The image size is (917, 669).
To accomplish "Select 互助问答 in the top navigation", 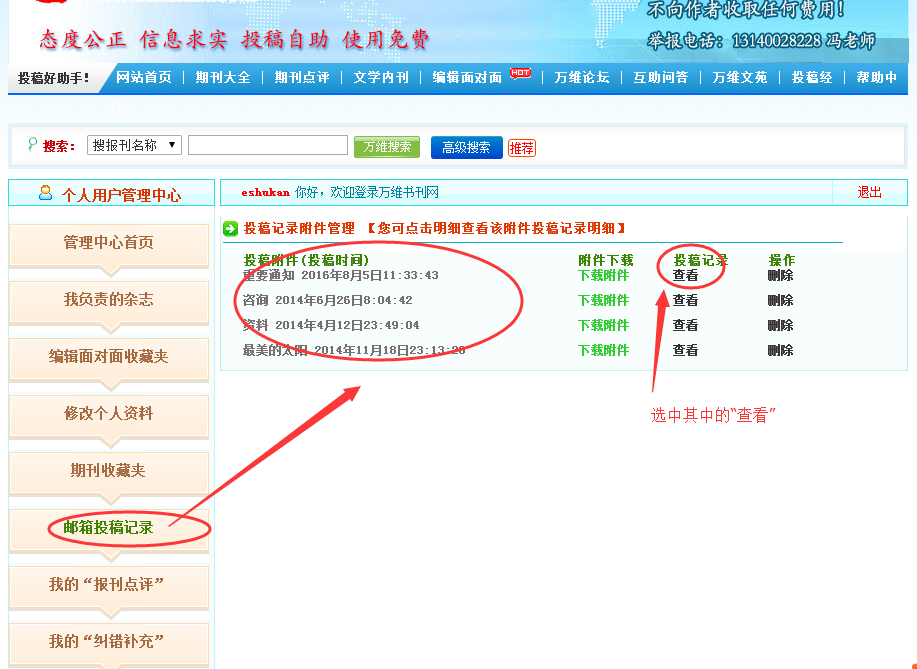I will (660, 78).
